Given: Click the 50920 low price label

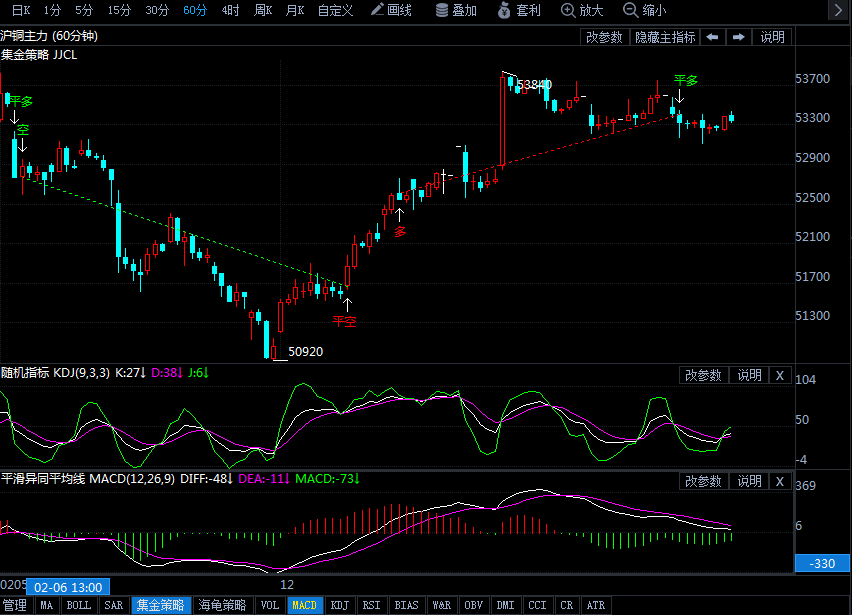Looking at the screenshot, I should (x=305, y=352).
